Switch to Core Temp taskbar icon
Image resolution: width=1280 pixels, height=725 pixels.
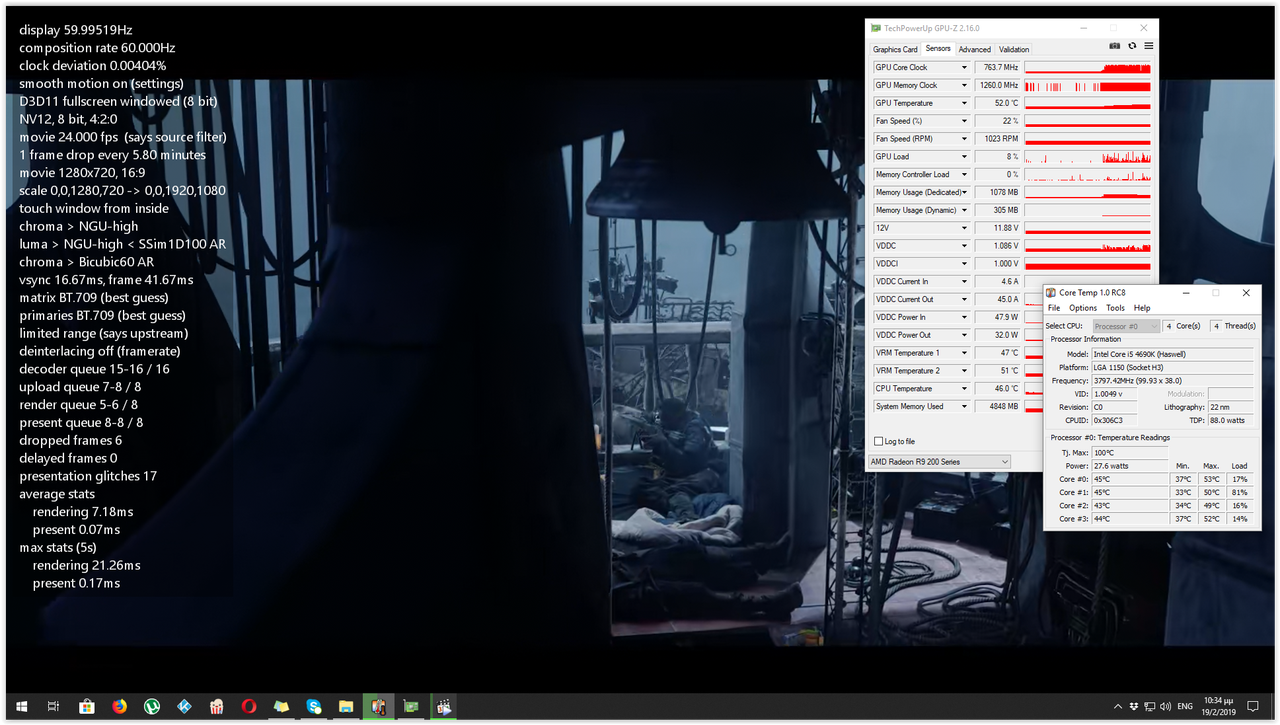[x=378, y=706]
